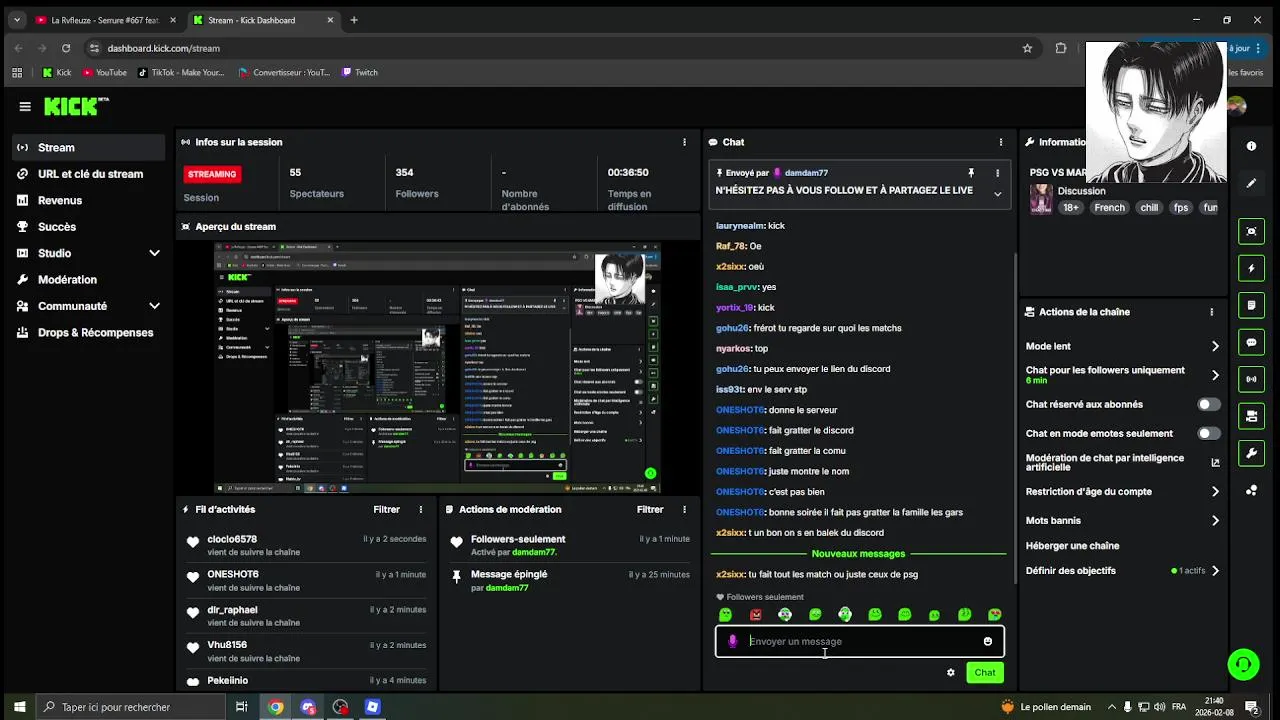The image size is (1280, 720).
Task: Select Stream in the left sidebar
Action: click(x=88, y=147)
